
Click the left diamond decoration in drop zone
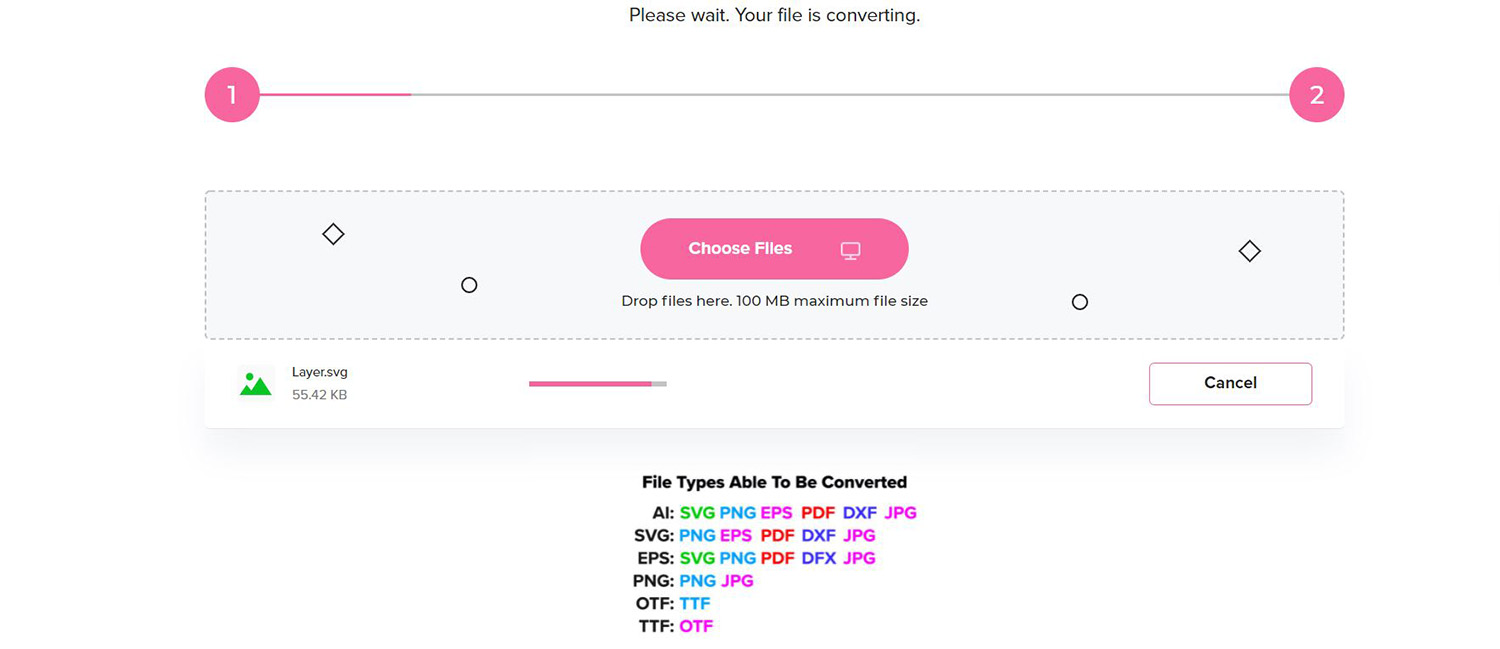(x=333, y=234)
